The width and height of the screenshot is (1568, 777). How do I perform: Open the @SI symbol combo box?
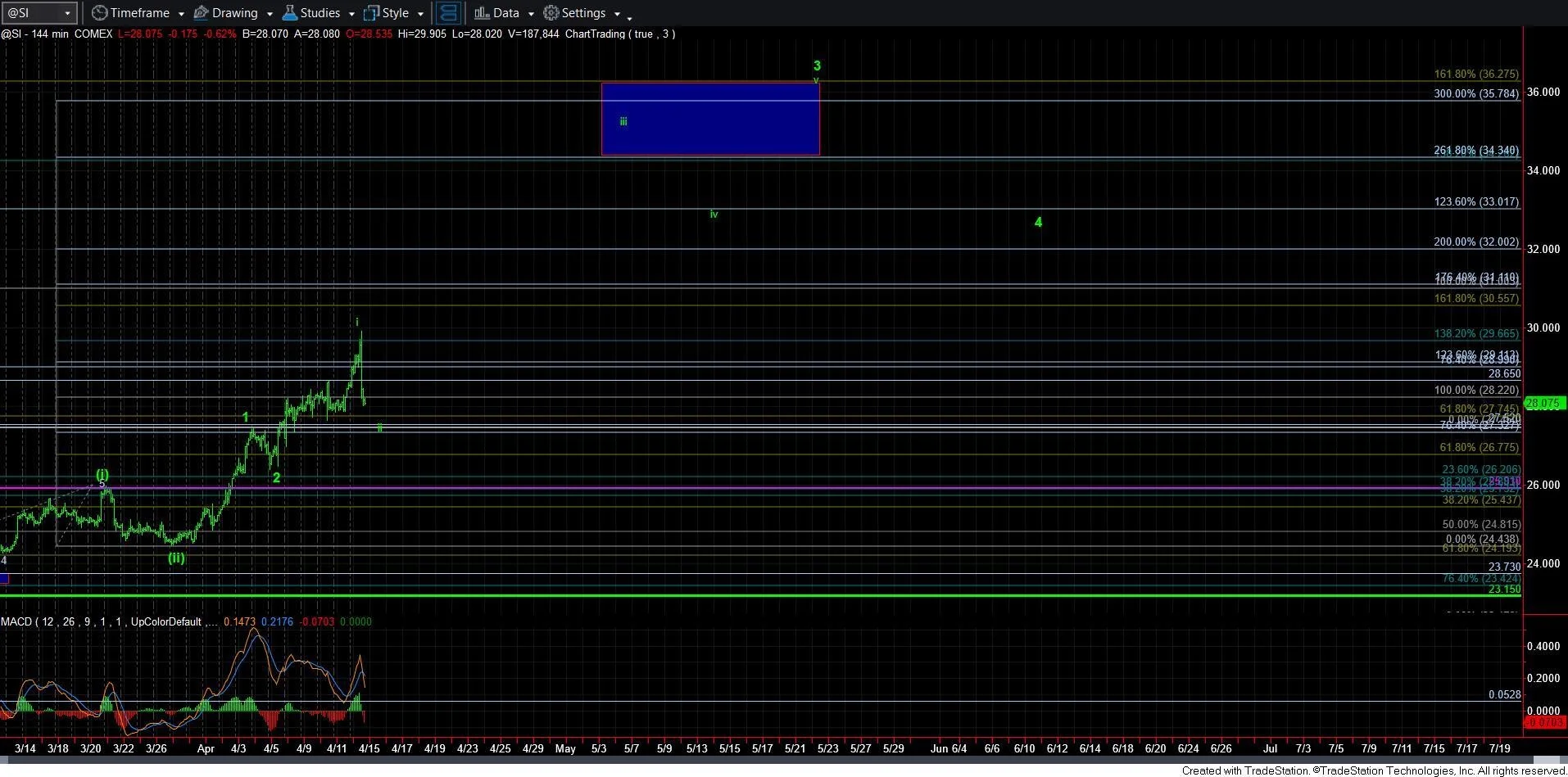[x=40, y=13]
